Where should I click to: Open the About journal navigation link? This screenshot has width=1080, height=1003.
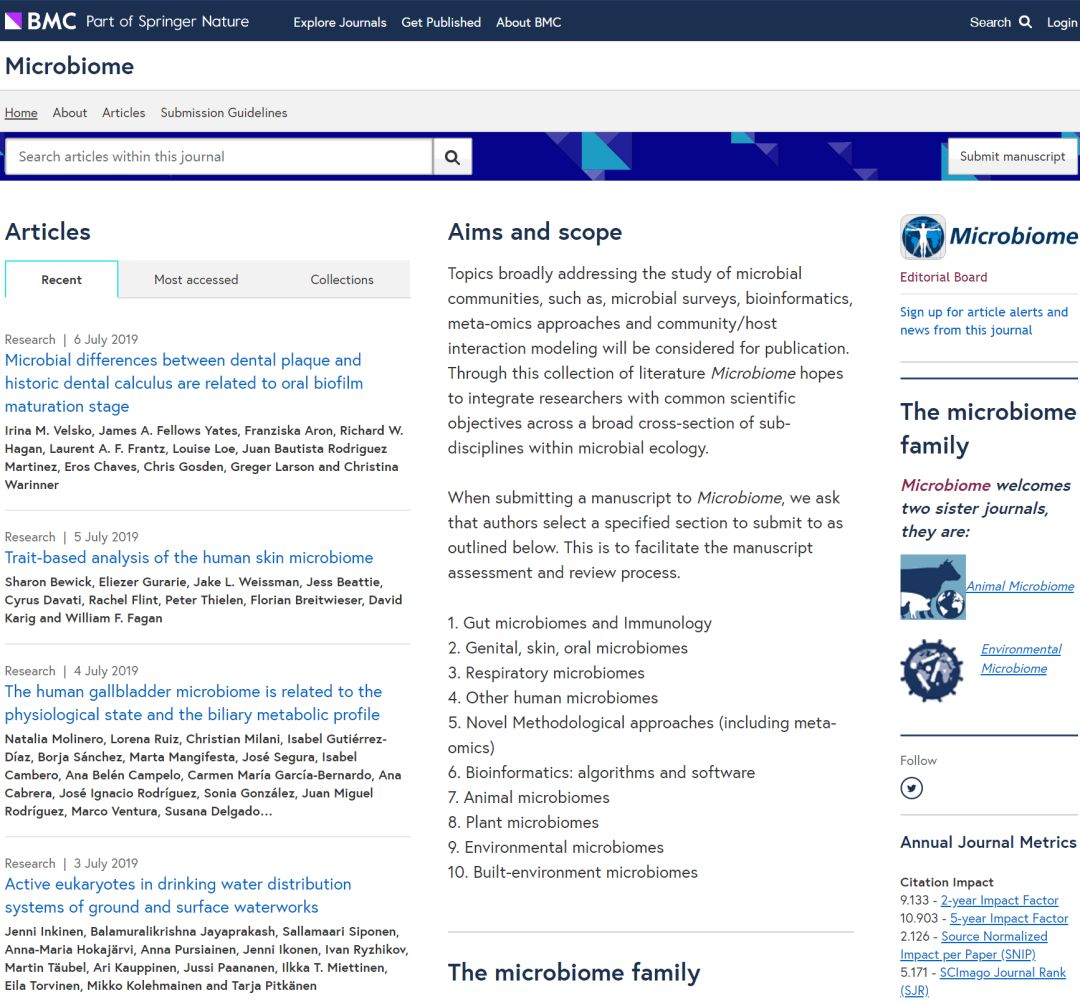click(x=70, y=112)
